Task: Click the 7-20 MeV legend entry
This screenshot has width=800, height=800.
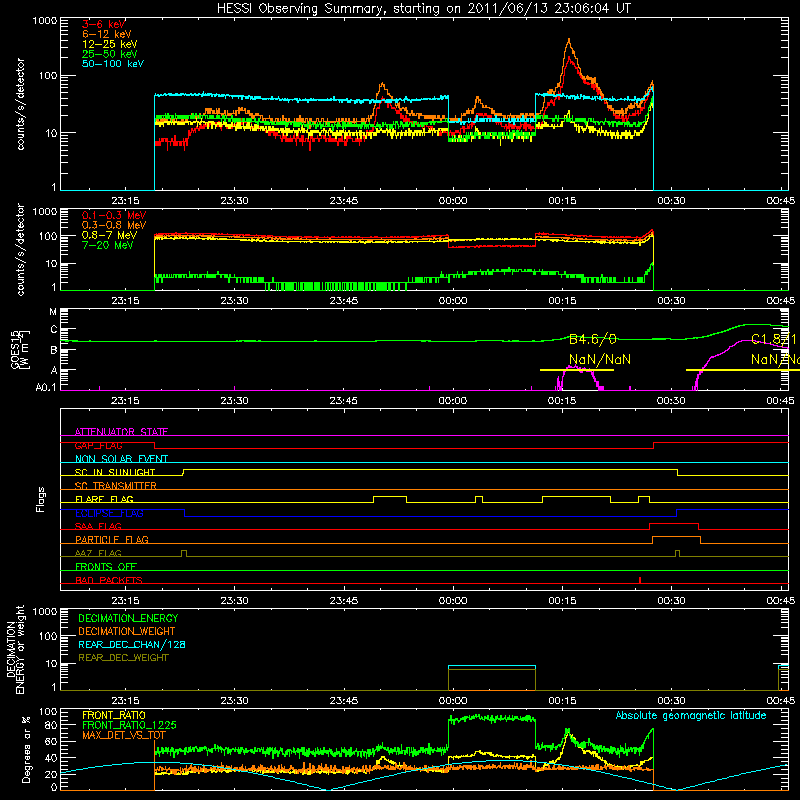Action: [108, 245]
